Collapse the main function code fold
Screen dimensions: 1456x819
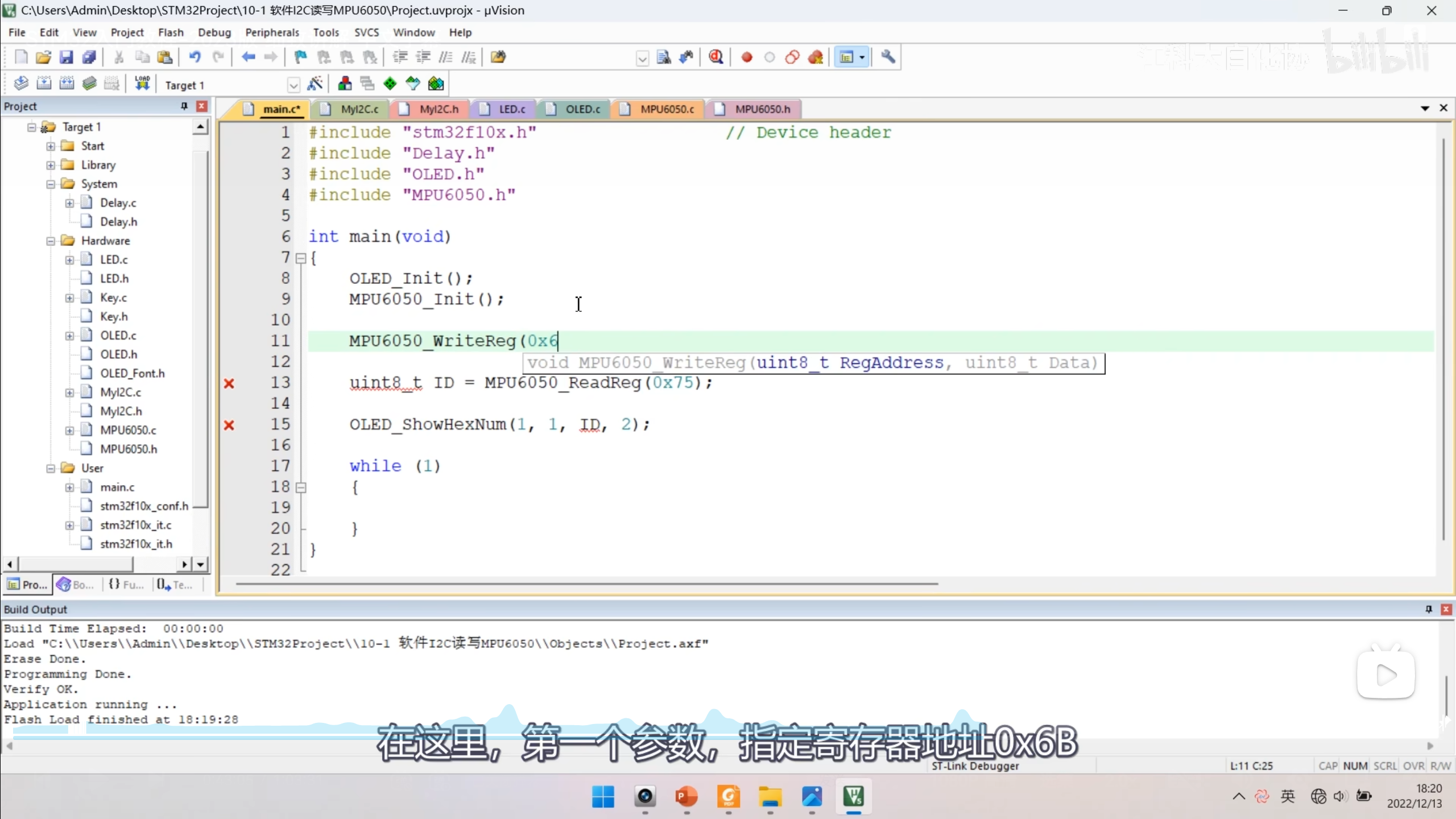pos(301,258)
